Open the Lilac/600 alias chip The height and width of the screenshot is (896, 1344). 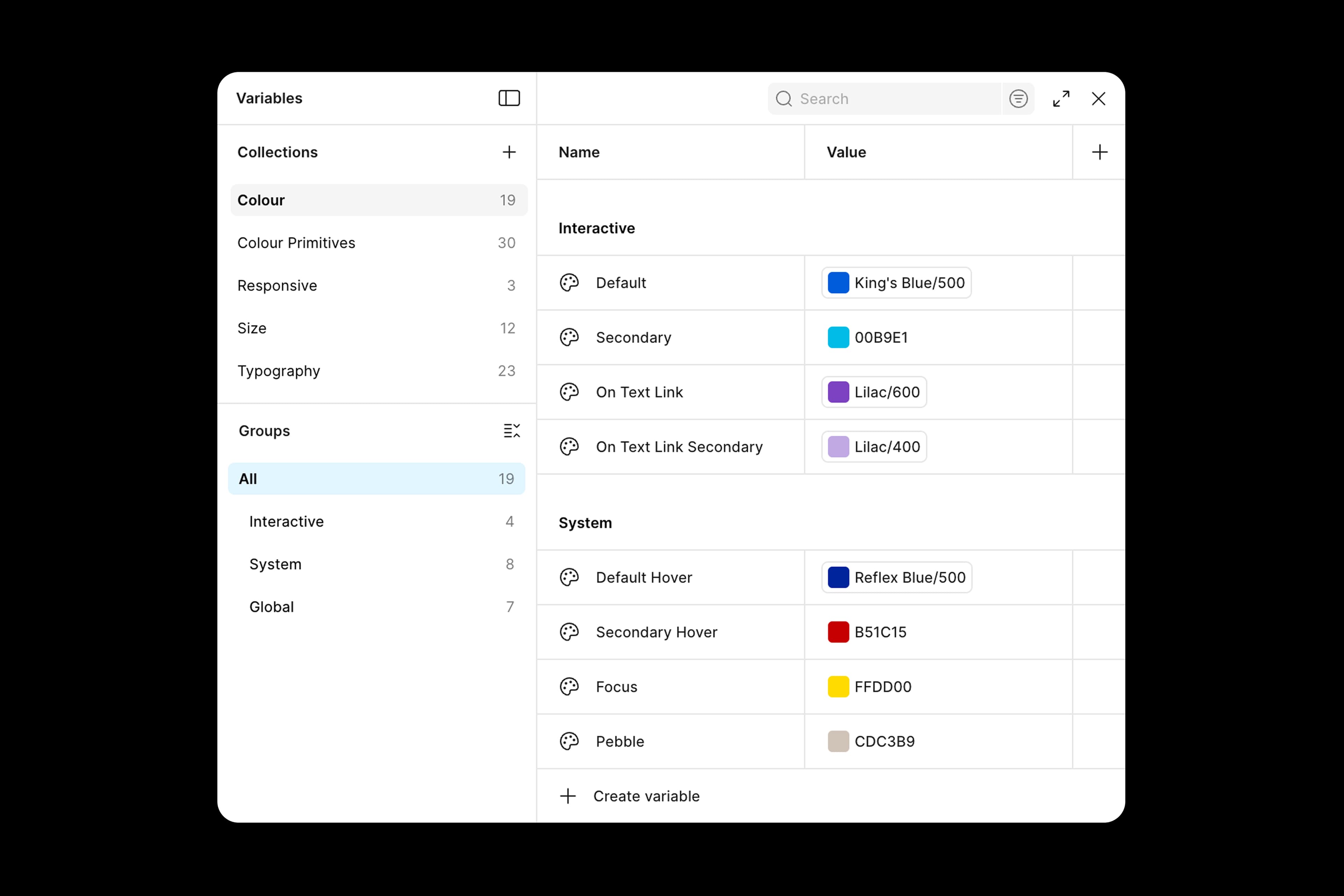(x=874, y=392)
